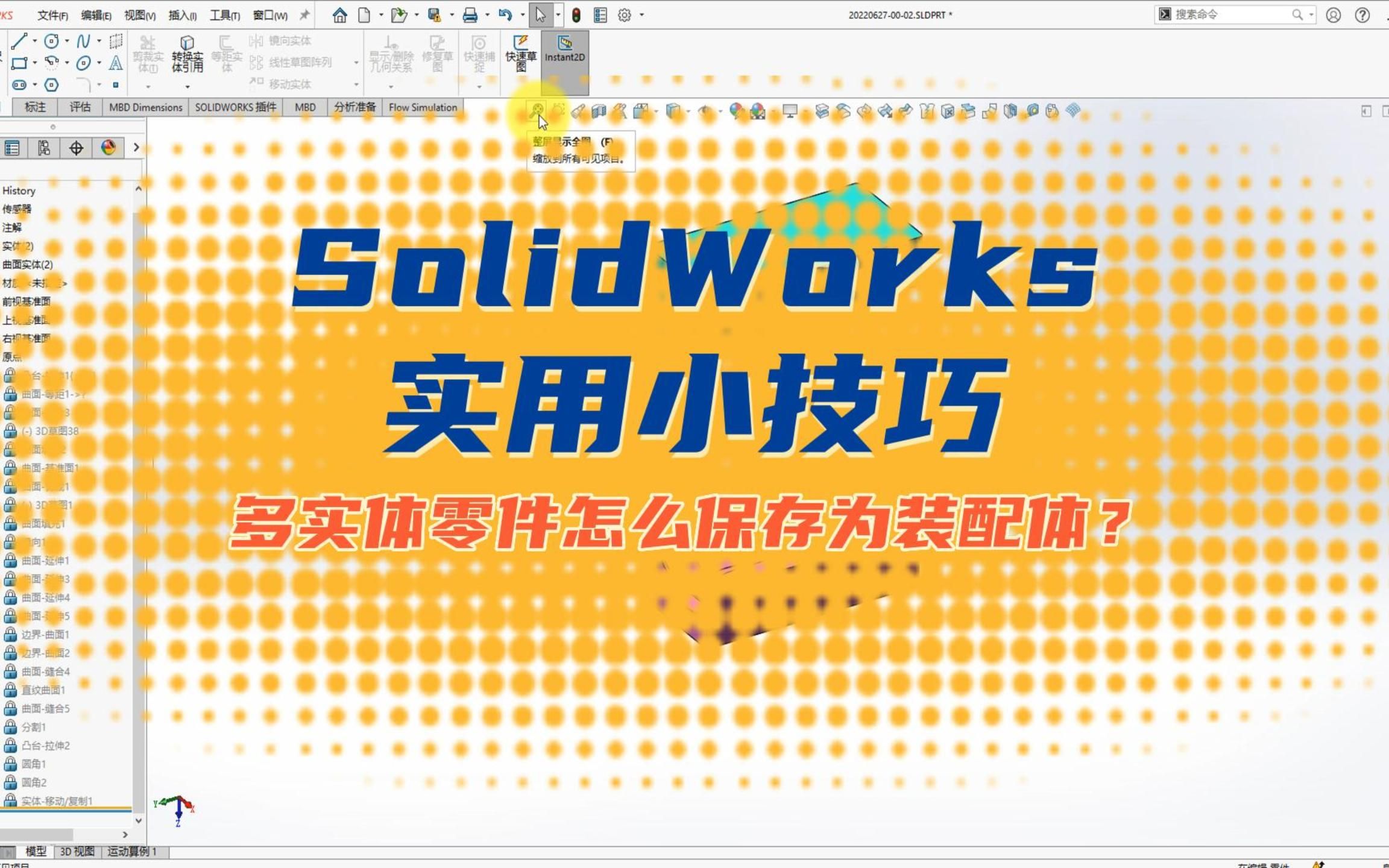This screenshot has height=868, width=1389.
Task: Open the 编辑(E) menu
Action: (x=96, y=15)
